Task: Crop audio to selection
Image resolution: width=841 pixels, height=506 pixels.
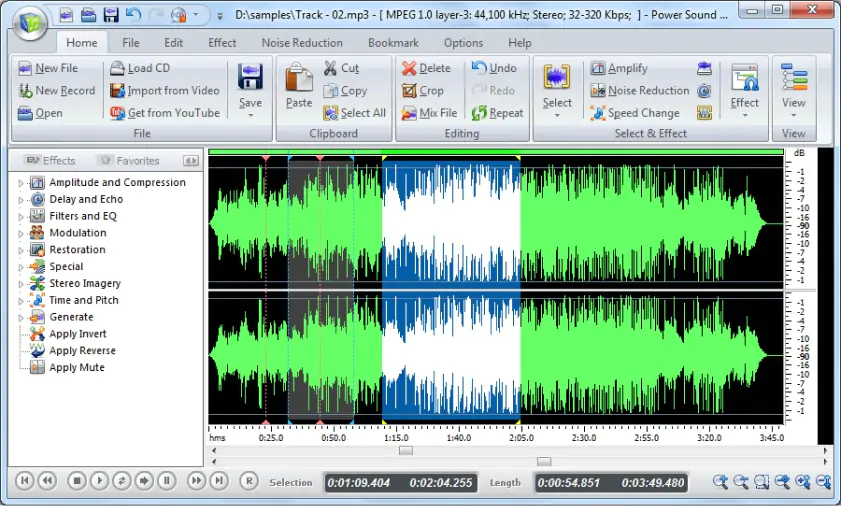Action: pyautogui.click(x=423, y=91)
